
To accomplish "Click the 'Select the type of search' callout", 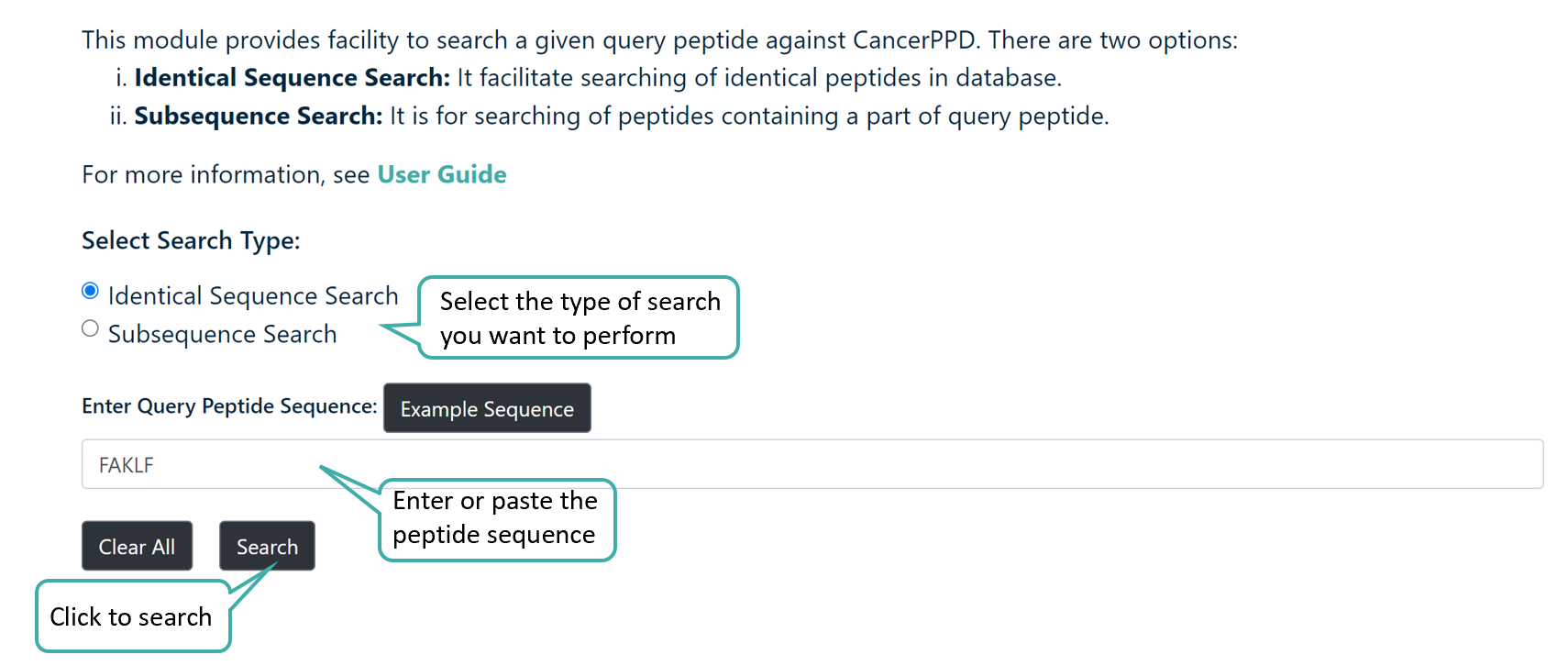I will coord(578,318).
